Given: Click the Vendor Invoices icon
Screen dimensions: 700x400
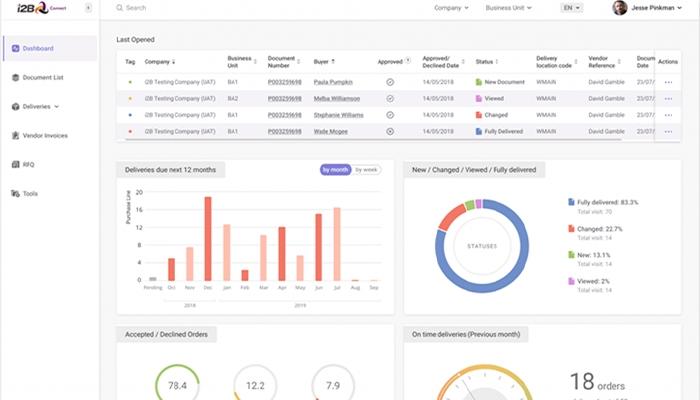Looking at the screenshot, I should (x=15, y=135).
